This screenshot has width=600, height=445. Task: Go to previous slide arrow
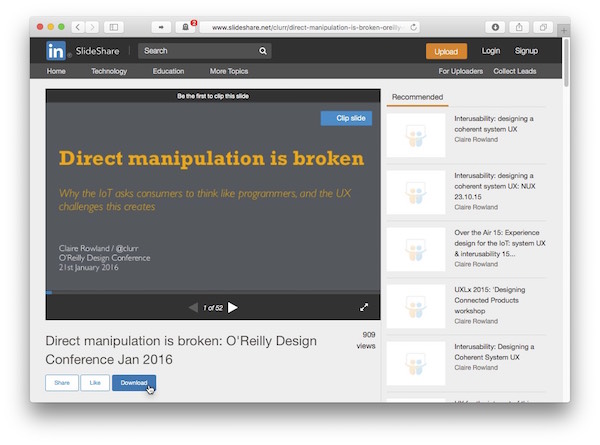pyautogui.click(x=193, y=307)
